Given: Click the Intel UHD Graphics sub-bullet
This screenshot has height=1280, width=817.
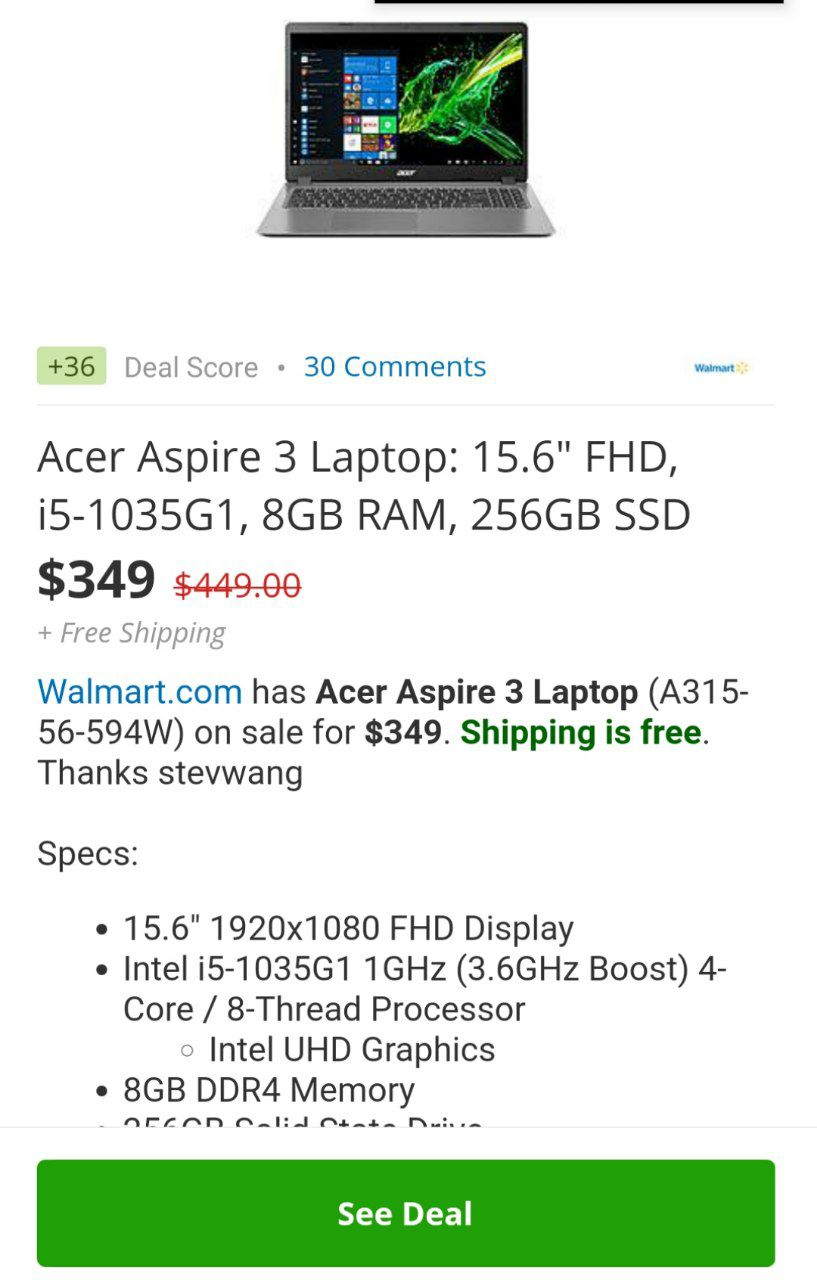Looking at the screenshot, I should tap(352, 1050).
